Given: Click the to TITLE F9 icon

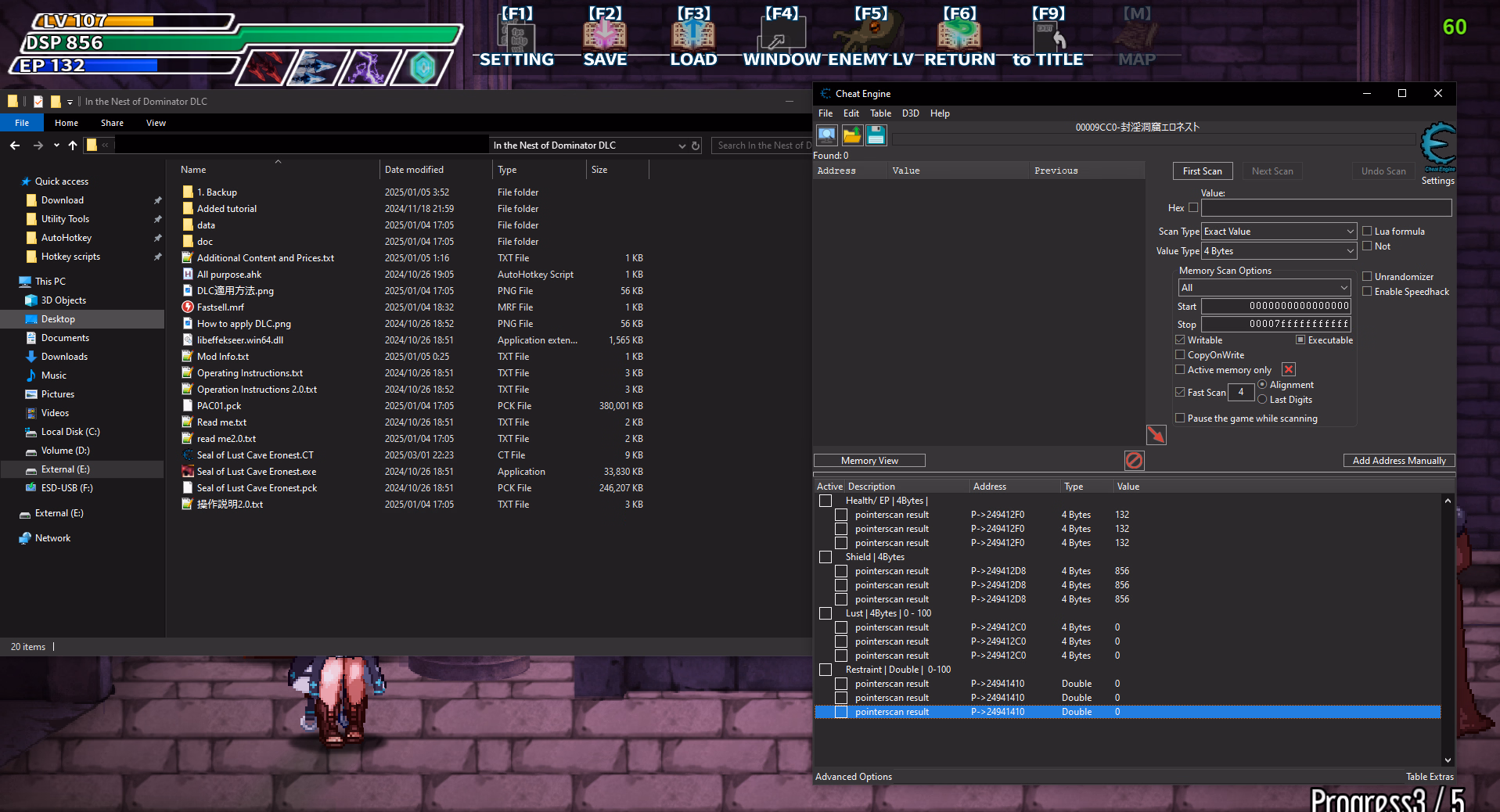Looking at the screenshot, I should point(1048,36).
